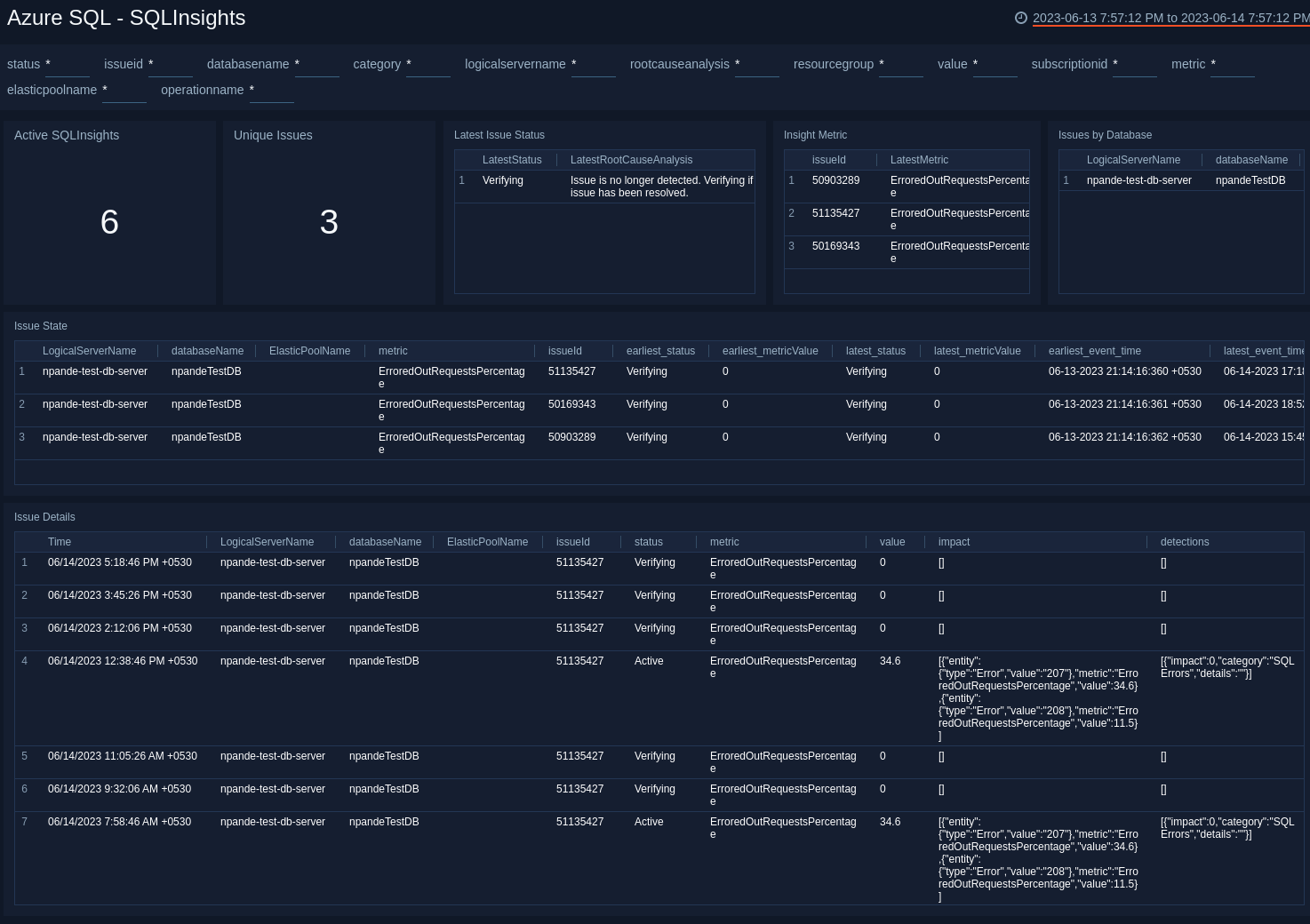Sort by earliest_metricValue column header
Image resolution: width=1310 pixels, height=924 pixels.
[770, 351]
